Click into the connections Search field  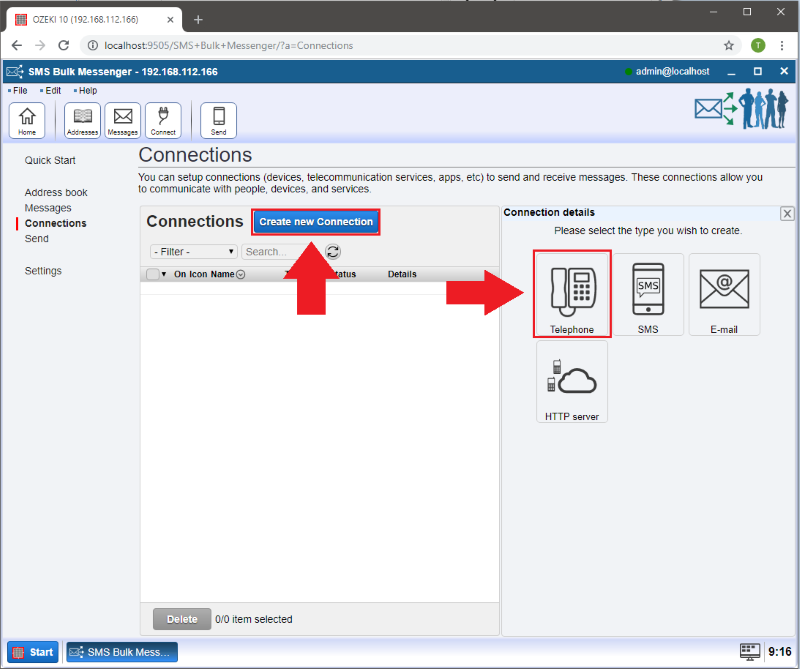coord(280,252)
